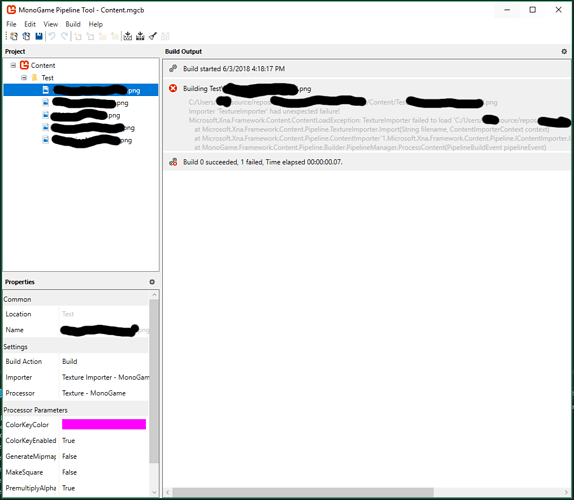Open the Build Output settings gear

(x=564, y=52)
